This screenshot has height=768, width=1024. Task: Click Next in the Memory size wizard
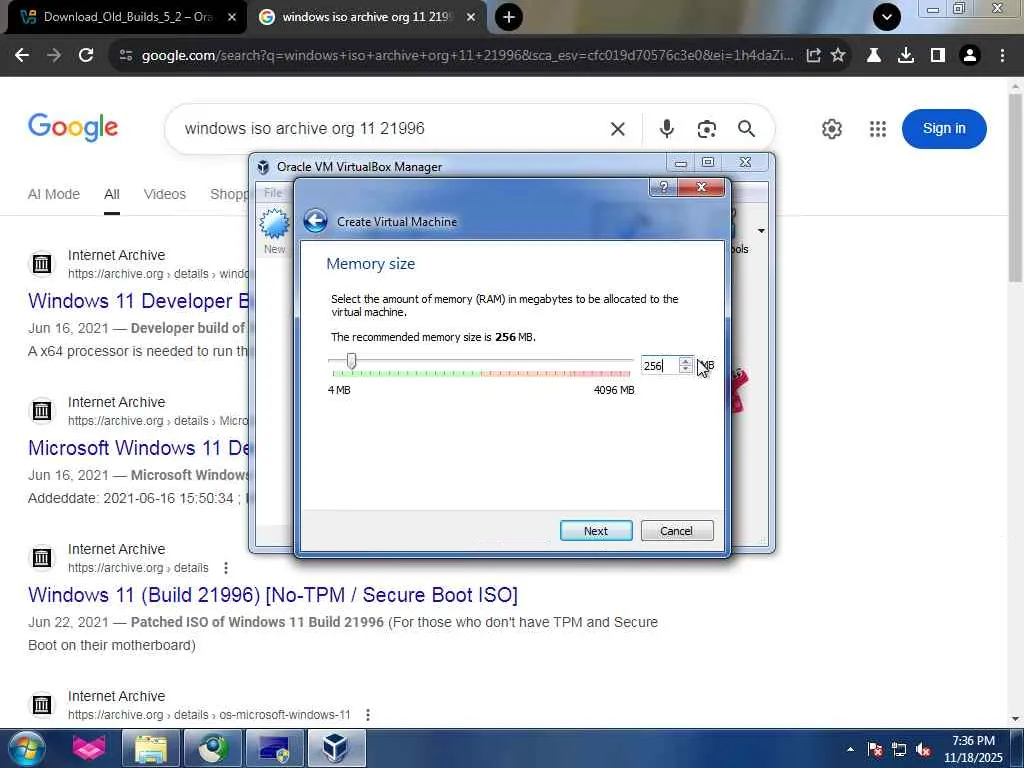(x=596, y=530)
